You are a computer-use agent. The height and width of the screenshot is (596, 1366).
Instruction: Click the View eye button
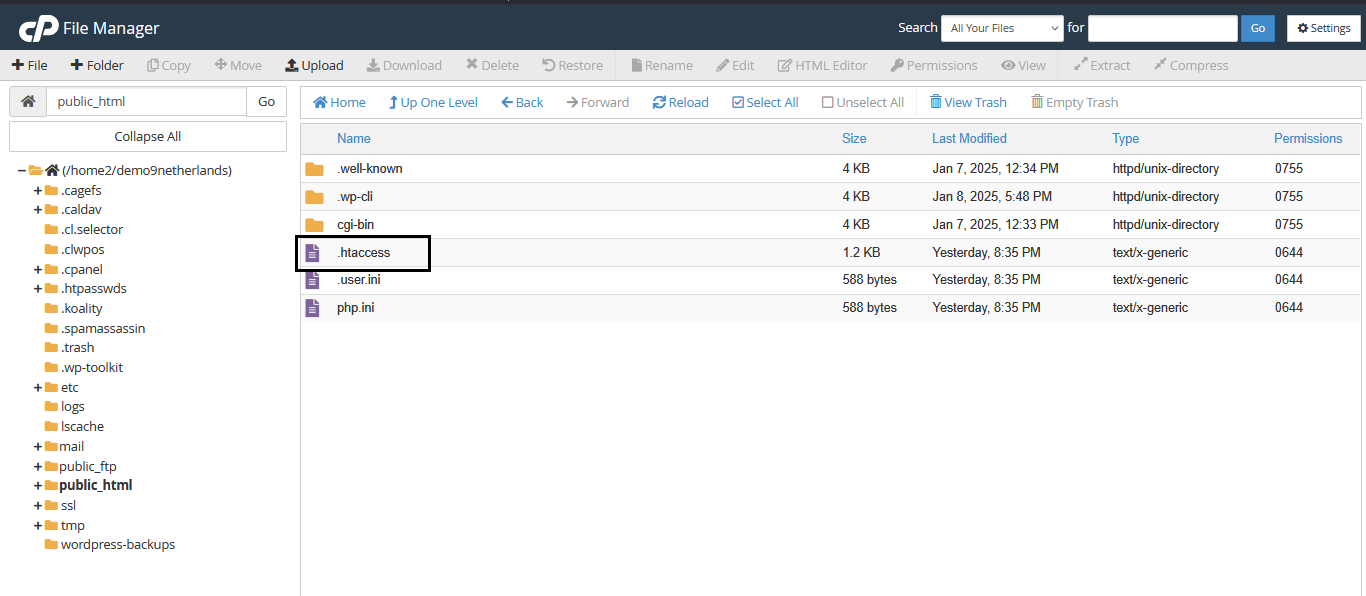[1023, 65]
